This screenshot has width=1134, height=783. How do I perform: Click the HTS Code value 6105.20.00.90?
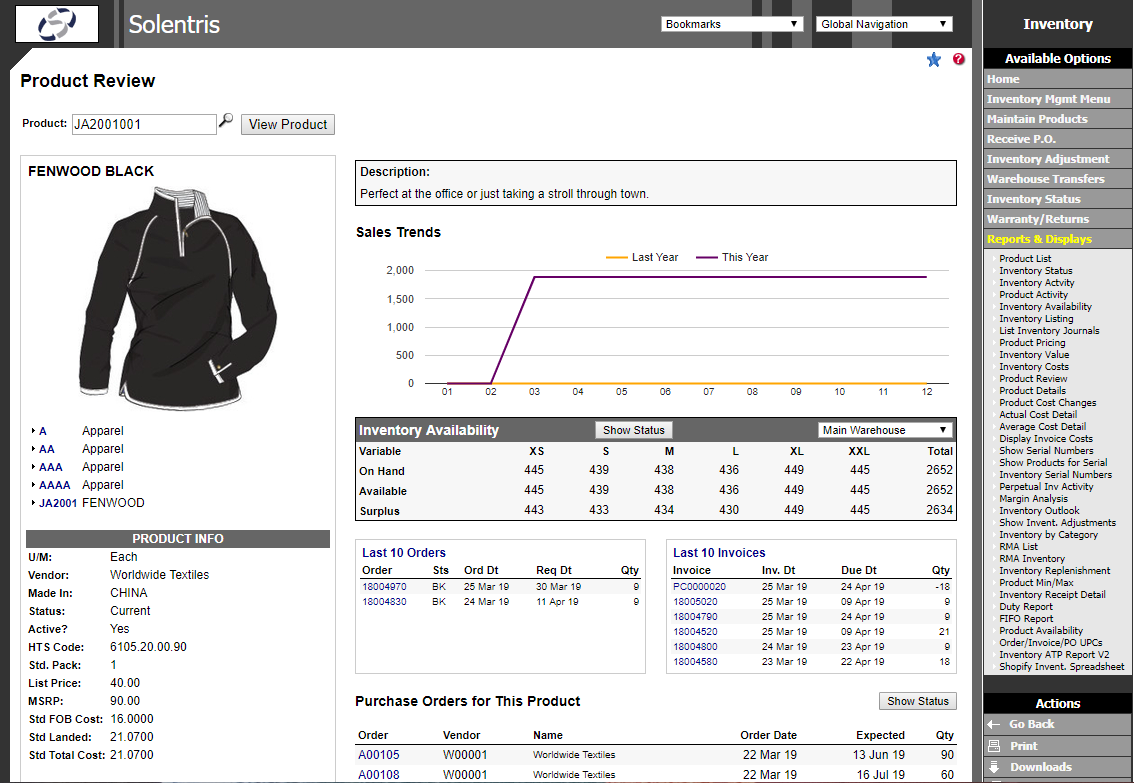[148, 647]
